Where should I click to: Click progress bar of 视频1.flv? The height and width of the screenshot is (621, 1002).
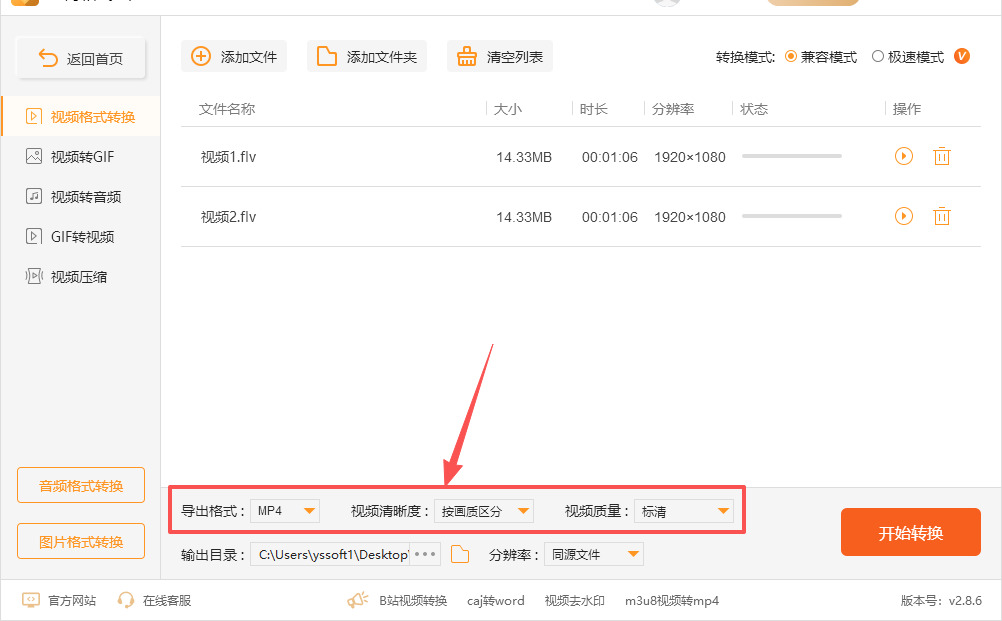pos(791,156)
